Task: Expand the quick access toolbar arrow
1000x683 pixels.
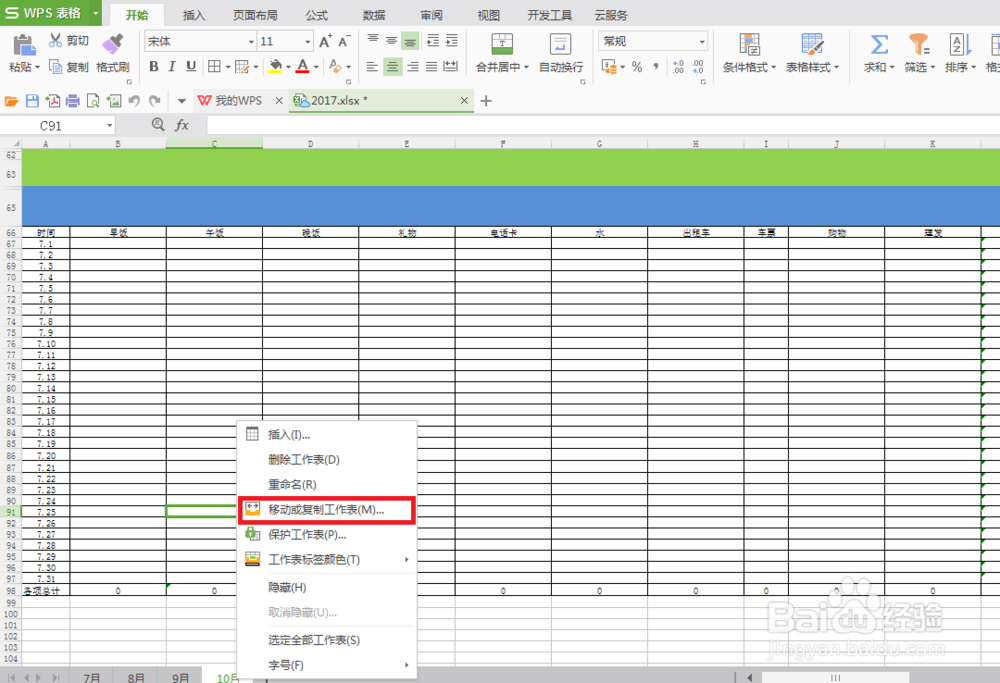Action: (x=182, y=101)
